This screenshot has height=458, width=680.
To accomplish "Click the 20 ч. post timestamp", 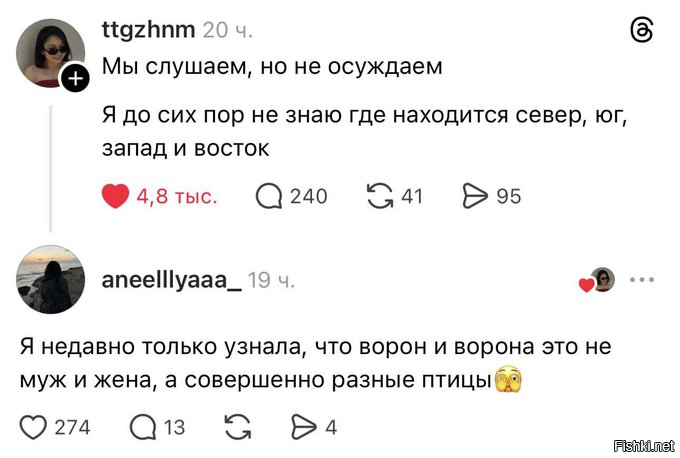I will point(228,31).
